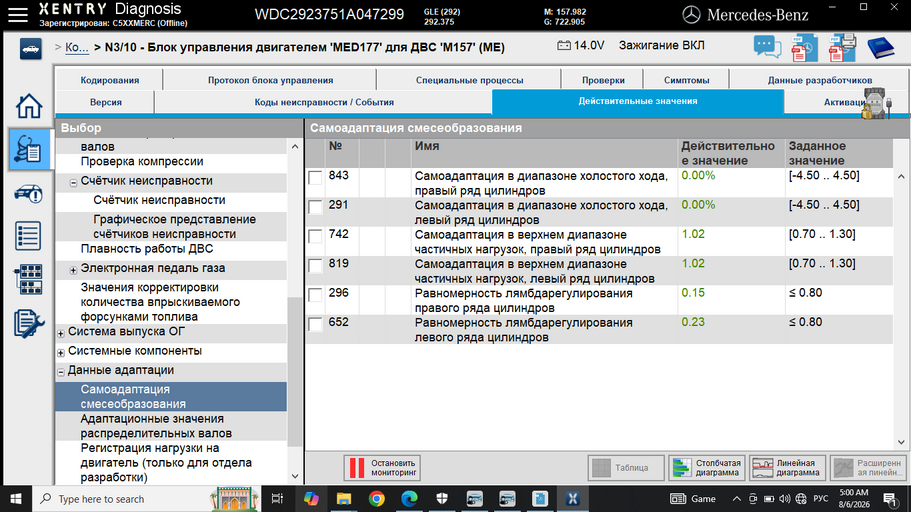The width and height of the screenshot is (911, 512).
Task: Switch to the Проверки tab
Action: tap(603, 80)
